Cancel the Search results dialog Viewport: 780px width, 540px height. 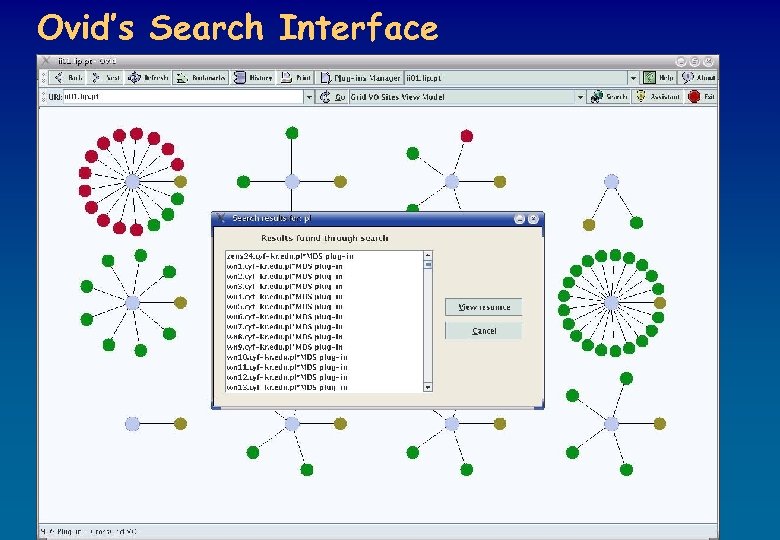[x=484, y=331]
